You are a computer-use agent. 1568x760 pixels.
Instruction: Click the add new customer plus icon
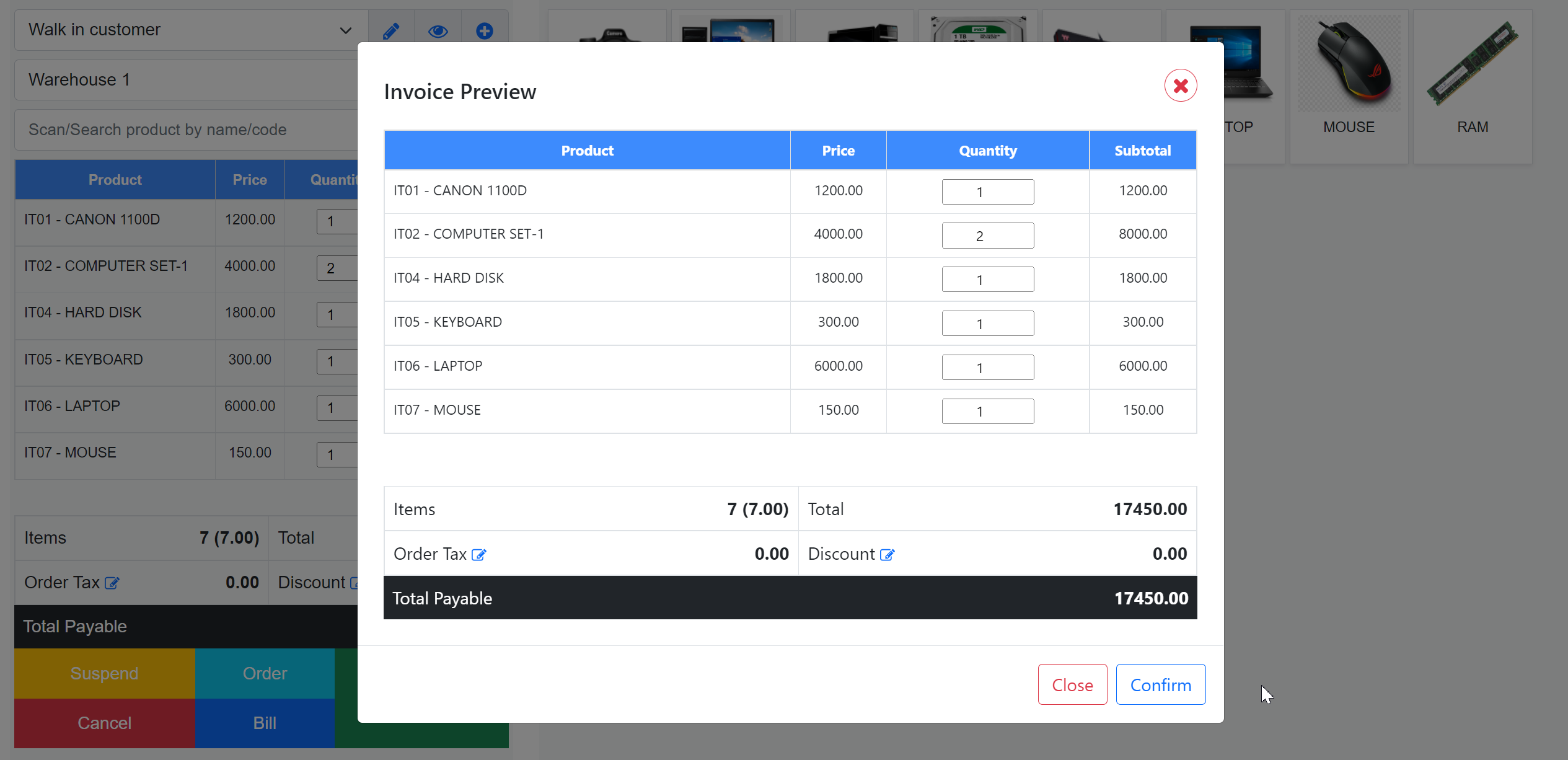pyautogui.click(x=485, y=30)
